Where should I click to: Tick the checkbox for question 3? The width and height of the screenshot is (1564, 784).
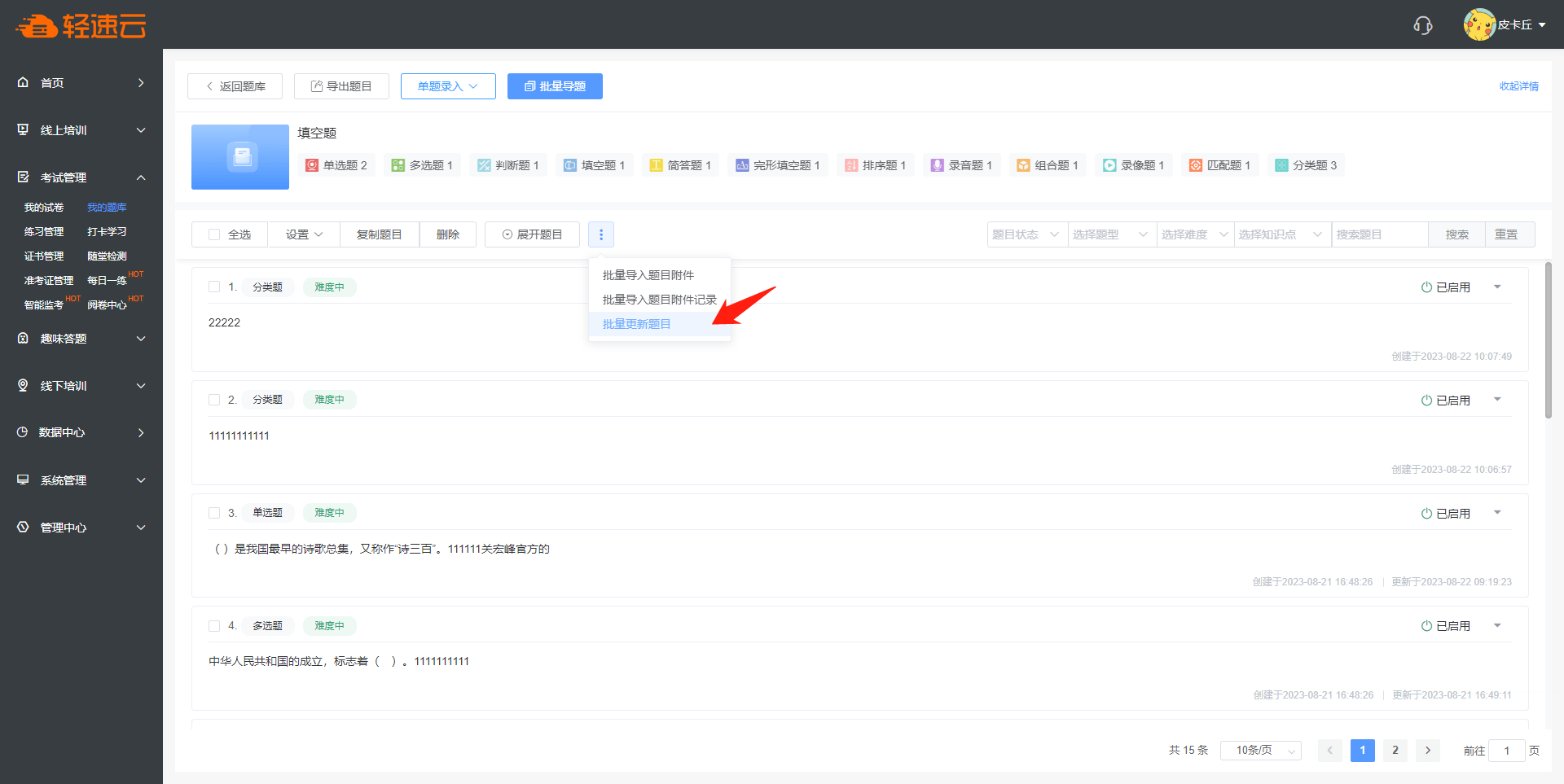point(214,513)
